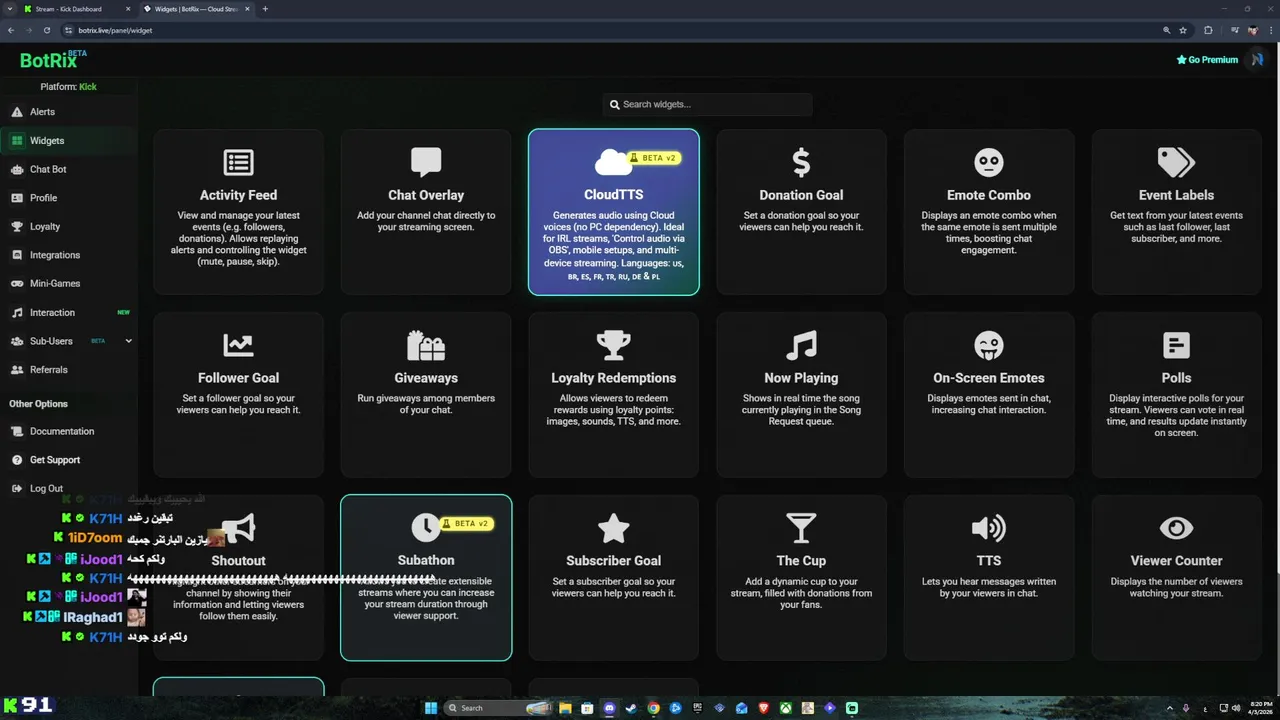Go to Profile in the sidebar

tap(69, 198)
